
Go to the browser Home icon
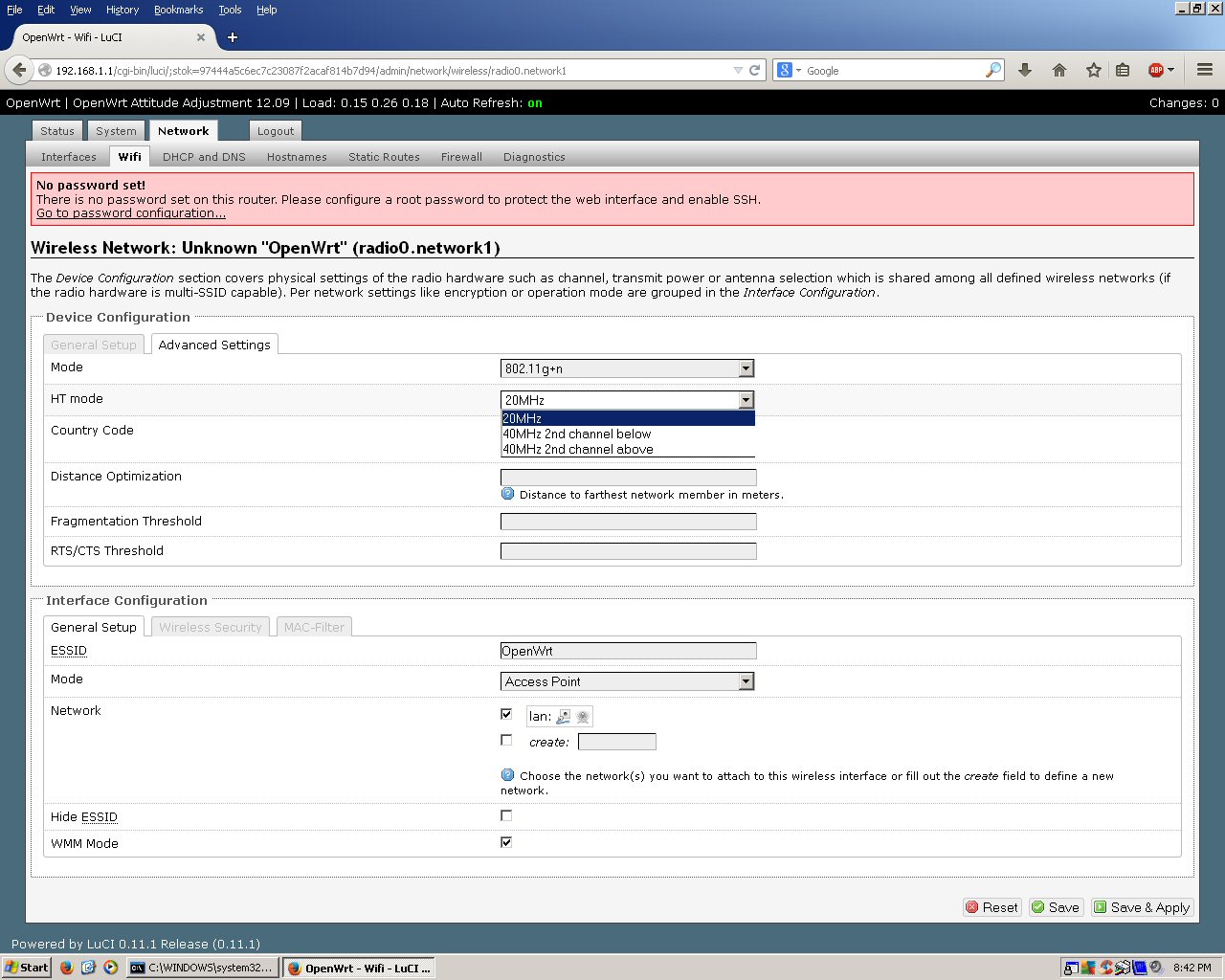point(1059,70)
